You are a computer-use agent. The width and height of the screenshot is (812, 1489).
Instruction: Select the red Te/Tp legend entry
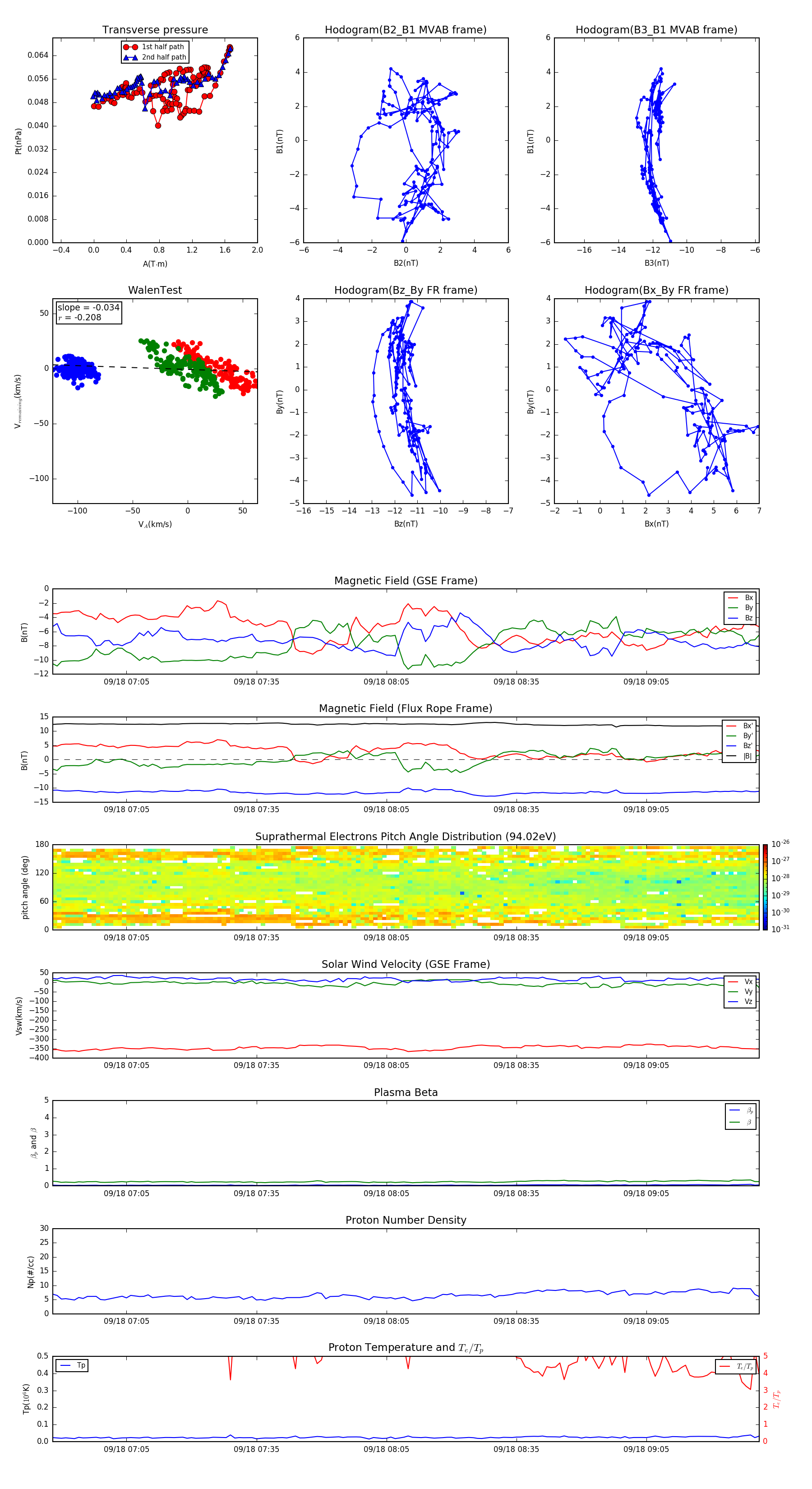(736, 1366)
